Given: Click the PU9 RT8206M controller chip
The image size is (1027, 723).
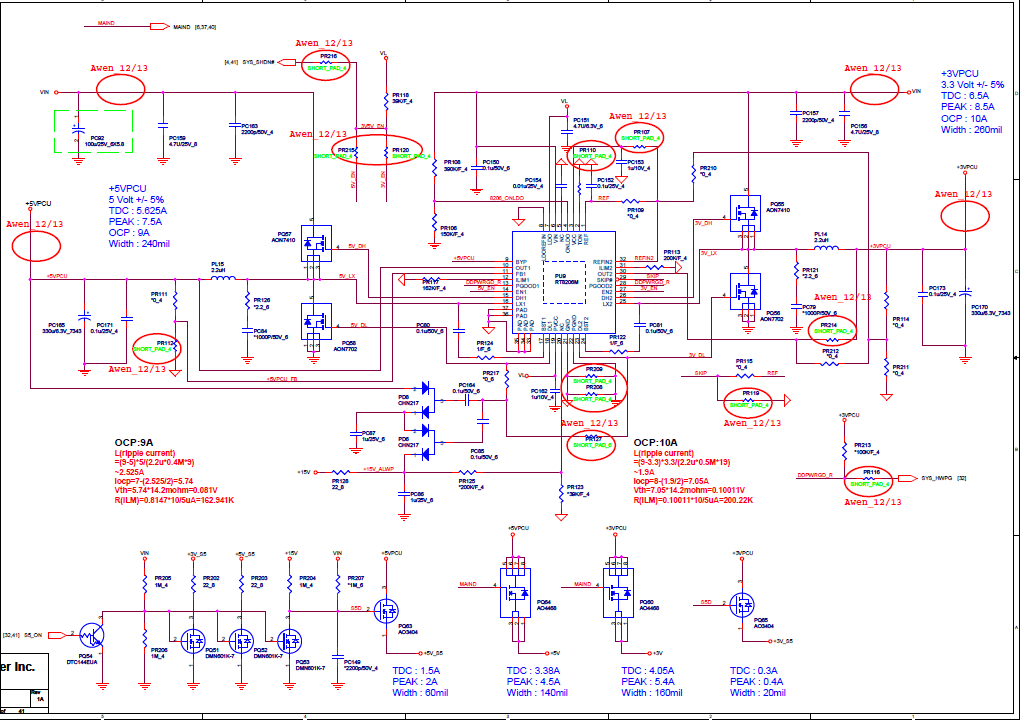Looking at the screenshot, I should tap(563, 282).
